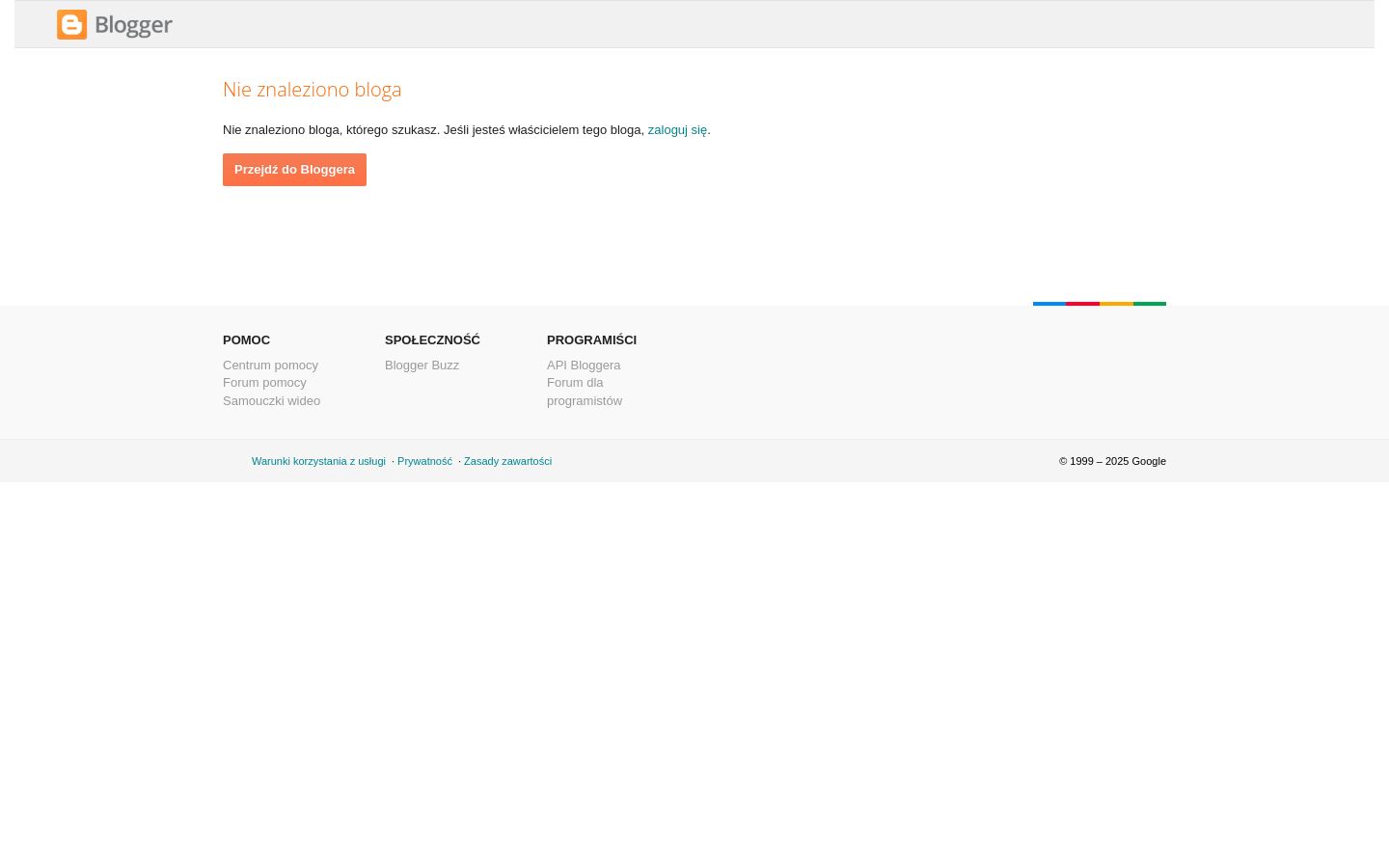Screen dimensions: 1389x868
Task: Follow the "zaloguj się" sign-in link
Action: [x=677, y=130]
